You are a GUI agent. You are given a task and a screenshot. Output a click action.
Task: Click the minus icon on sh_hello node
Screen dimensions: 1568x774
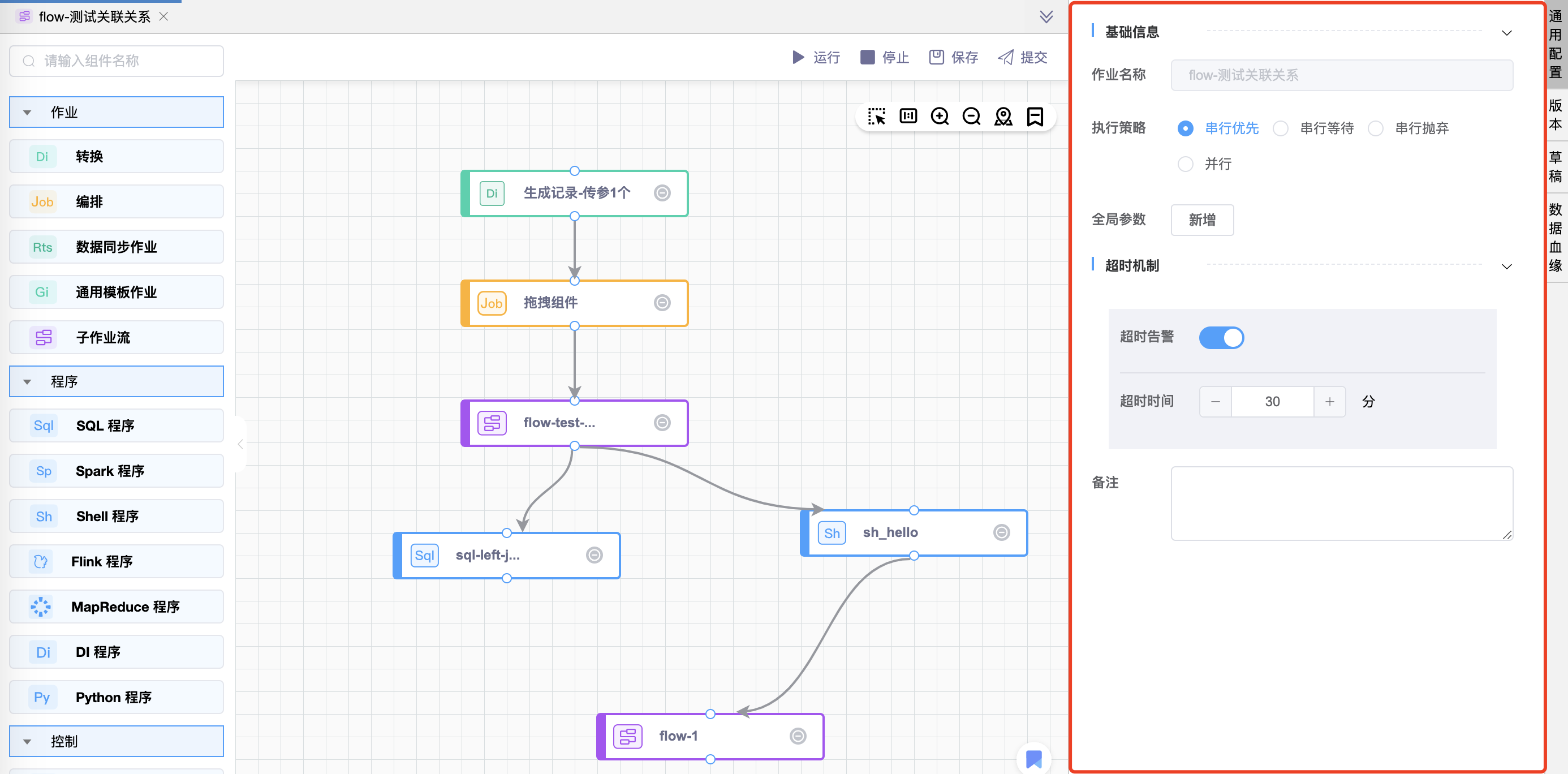(x=1001, y=532)
